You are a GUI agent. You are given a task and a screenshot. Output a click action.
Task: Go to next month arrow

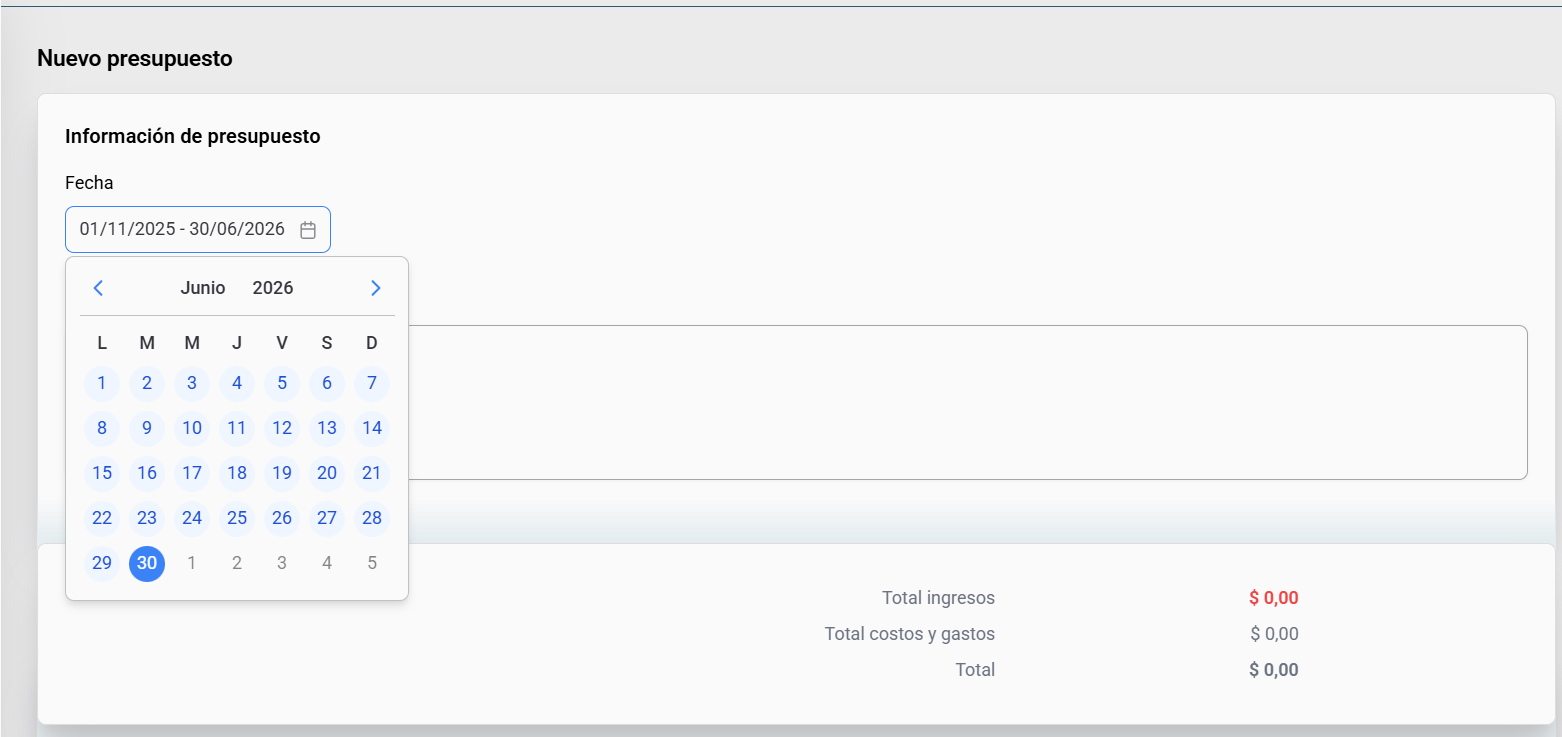tap(376, 288)
